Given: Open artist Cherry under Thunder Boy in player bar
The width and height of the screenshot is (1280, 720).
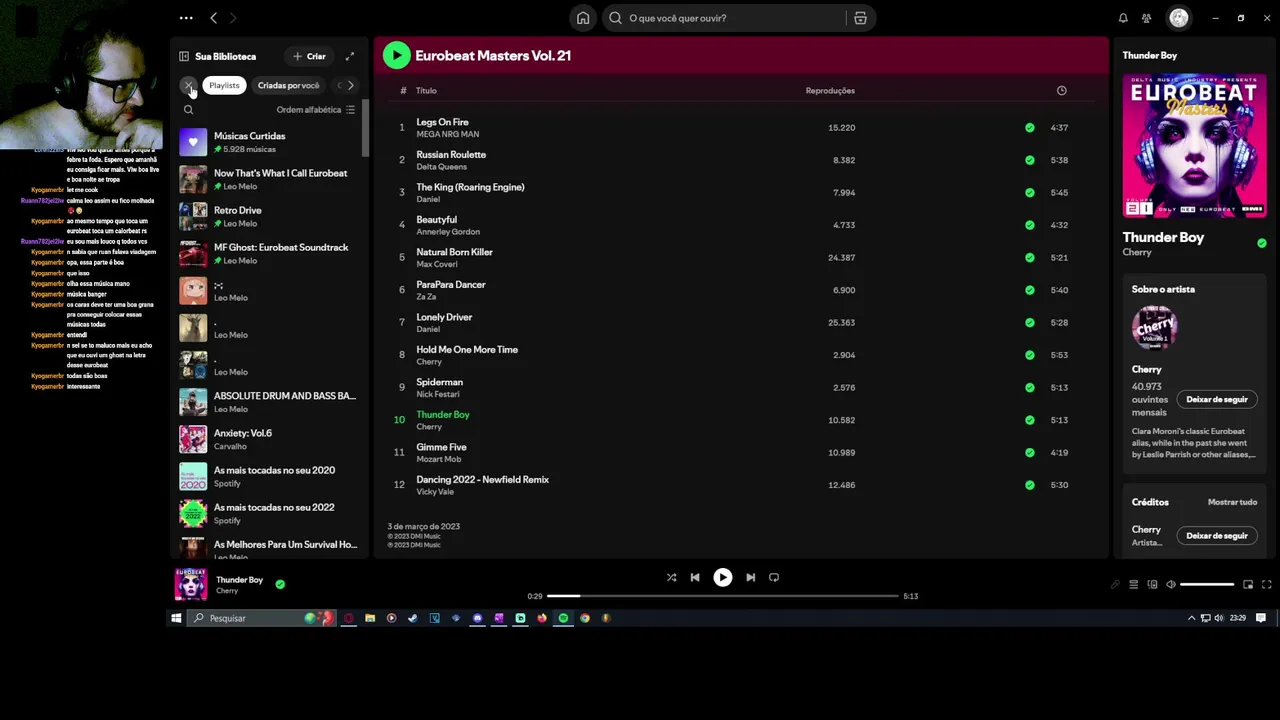Looking at the screenshot, I should (x=227, y=591).
